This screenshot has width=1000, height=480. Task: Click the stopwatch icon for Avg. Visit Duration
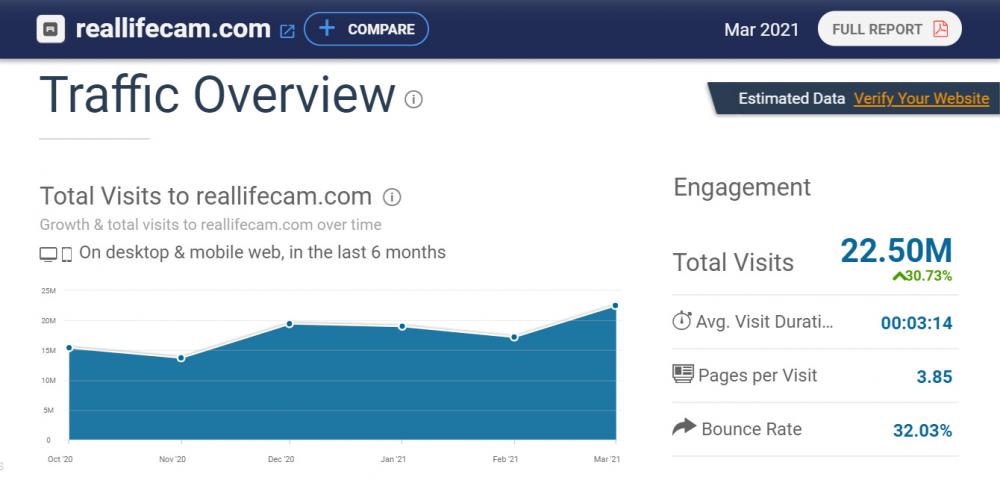point(682,321)
